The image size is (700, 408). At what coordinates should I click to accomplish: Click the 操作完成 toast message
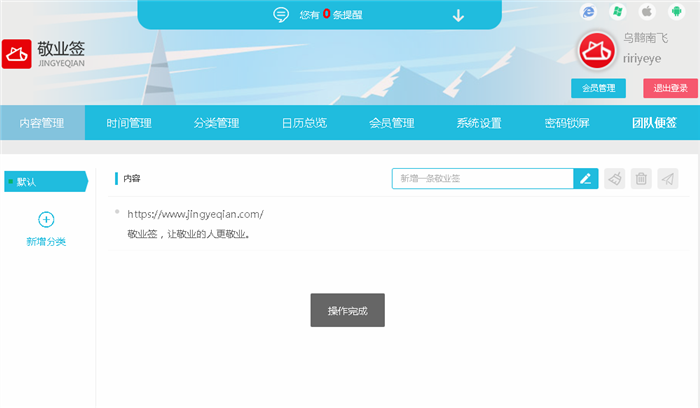pos(348,310)
